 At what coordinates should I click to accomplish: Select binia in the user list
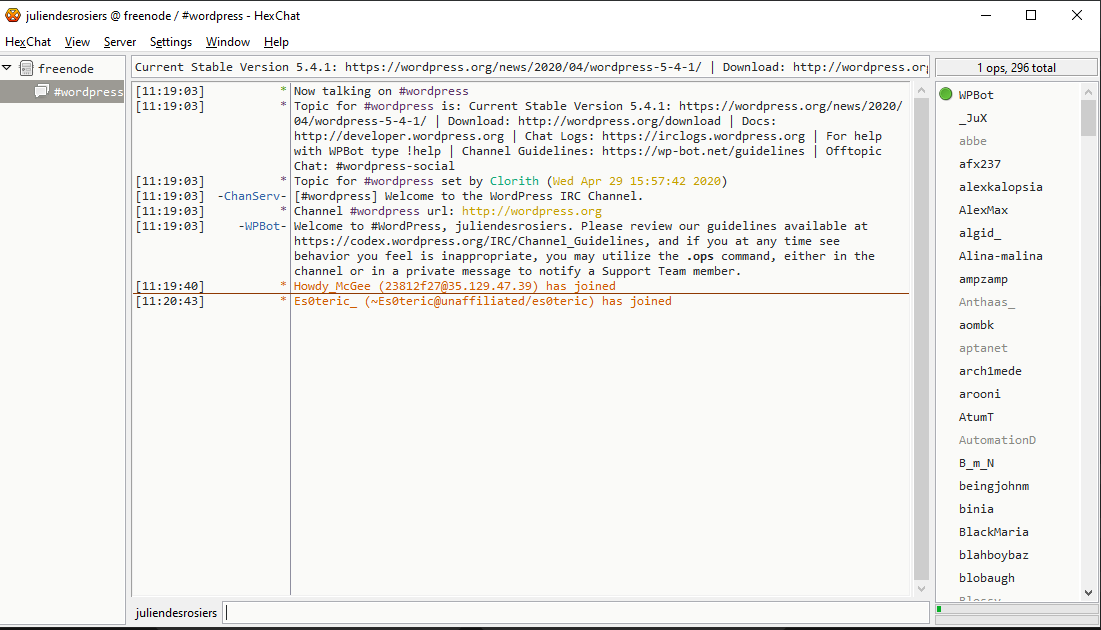click(976, 509)
